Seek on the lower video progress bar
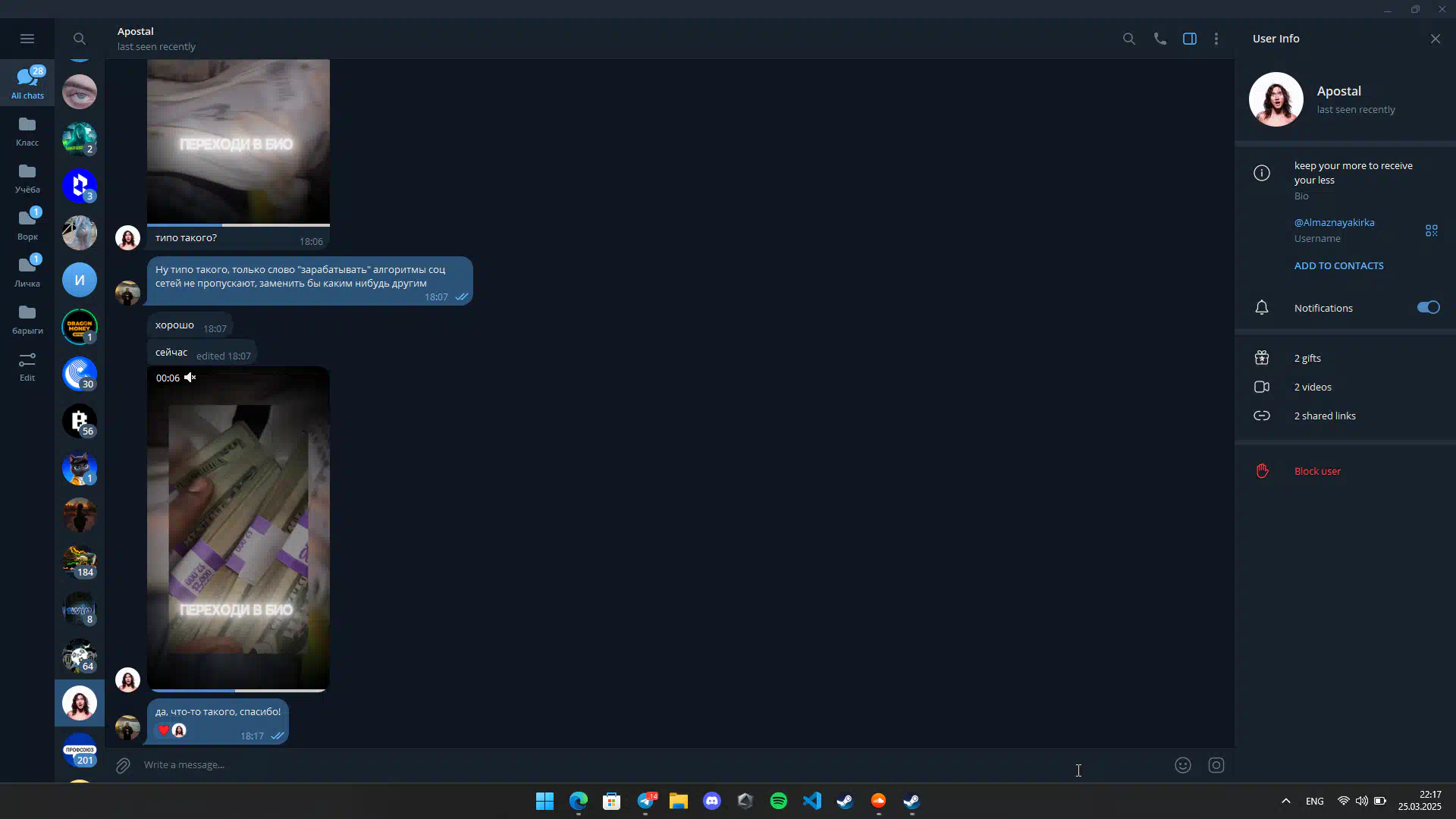The width and height of the screenshot is (1456, 819). tap(238, 690)
